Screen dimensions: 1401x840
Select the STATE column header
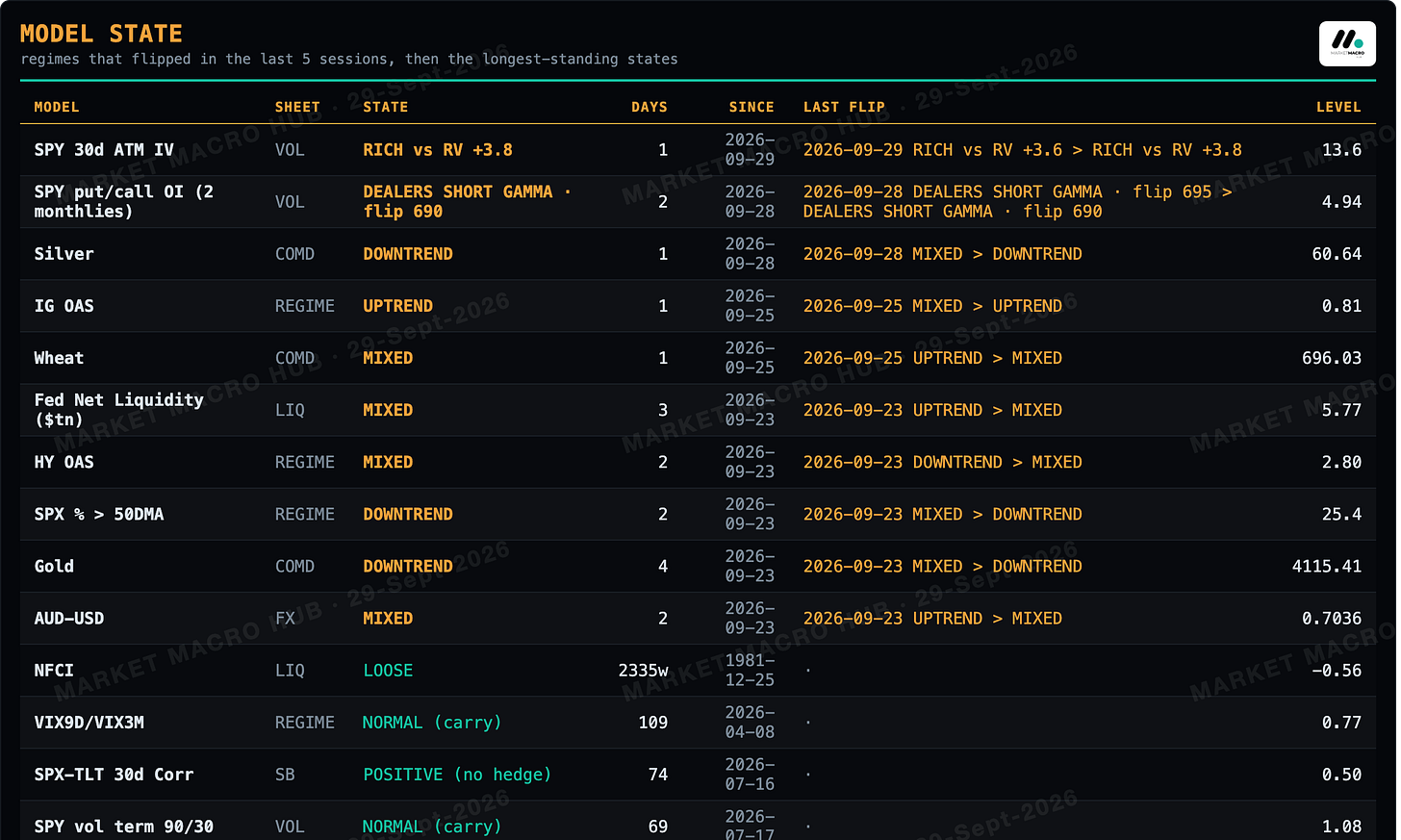pyautogui.click(x=386, y=107)
